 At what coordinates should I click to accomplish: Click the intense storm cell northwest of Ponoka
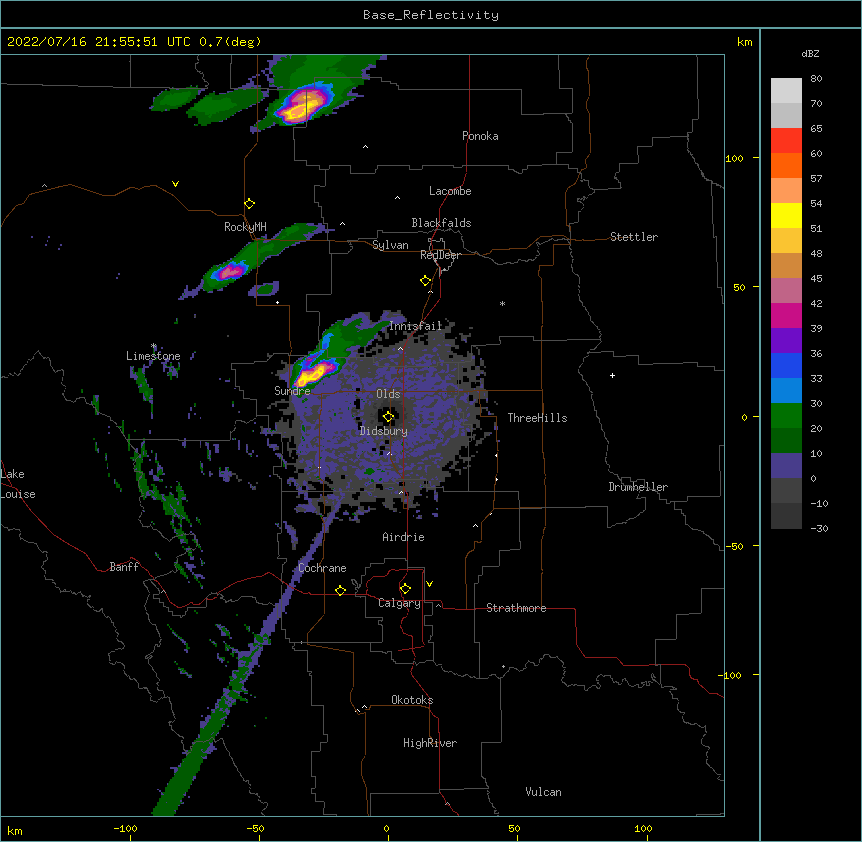pyautogui.click(x=303, y=104)
